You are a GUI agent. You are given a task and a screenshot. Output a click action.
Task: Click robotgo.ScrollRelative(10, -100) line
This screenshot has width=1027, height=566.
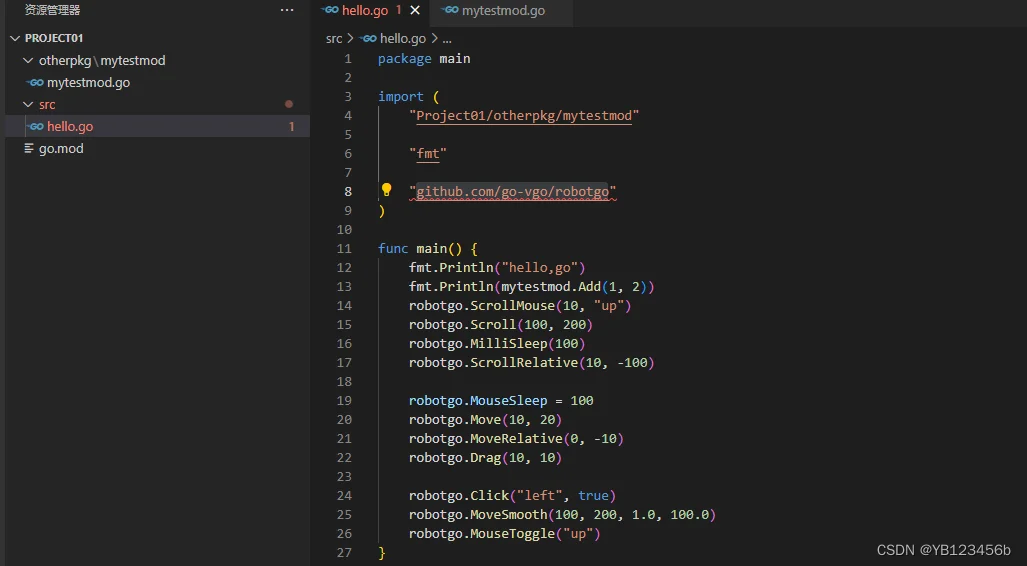tap(532, 362)
